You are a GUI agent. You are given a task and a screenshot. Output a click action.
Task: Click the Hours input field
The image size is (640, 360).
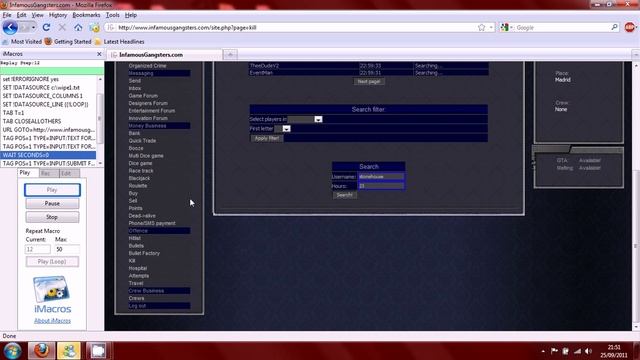(x=381, y=186)
